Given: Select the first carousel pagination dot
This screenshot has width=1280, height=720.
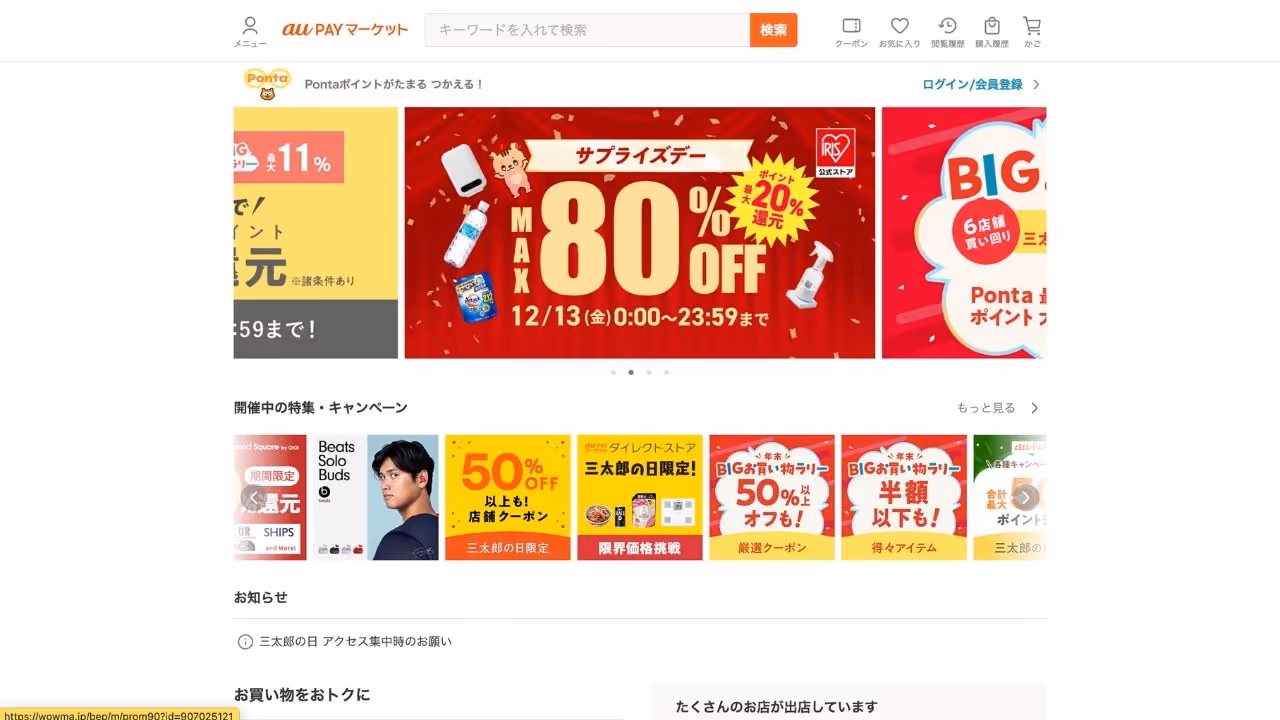Looking at the screenshot, I should (x=613, y=372).
